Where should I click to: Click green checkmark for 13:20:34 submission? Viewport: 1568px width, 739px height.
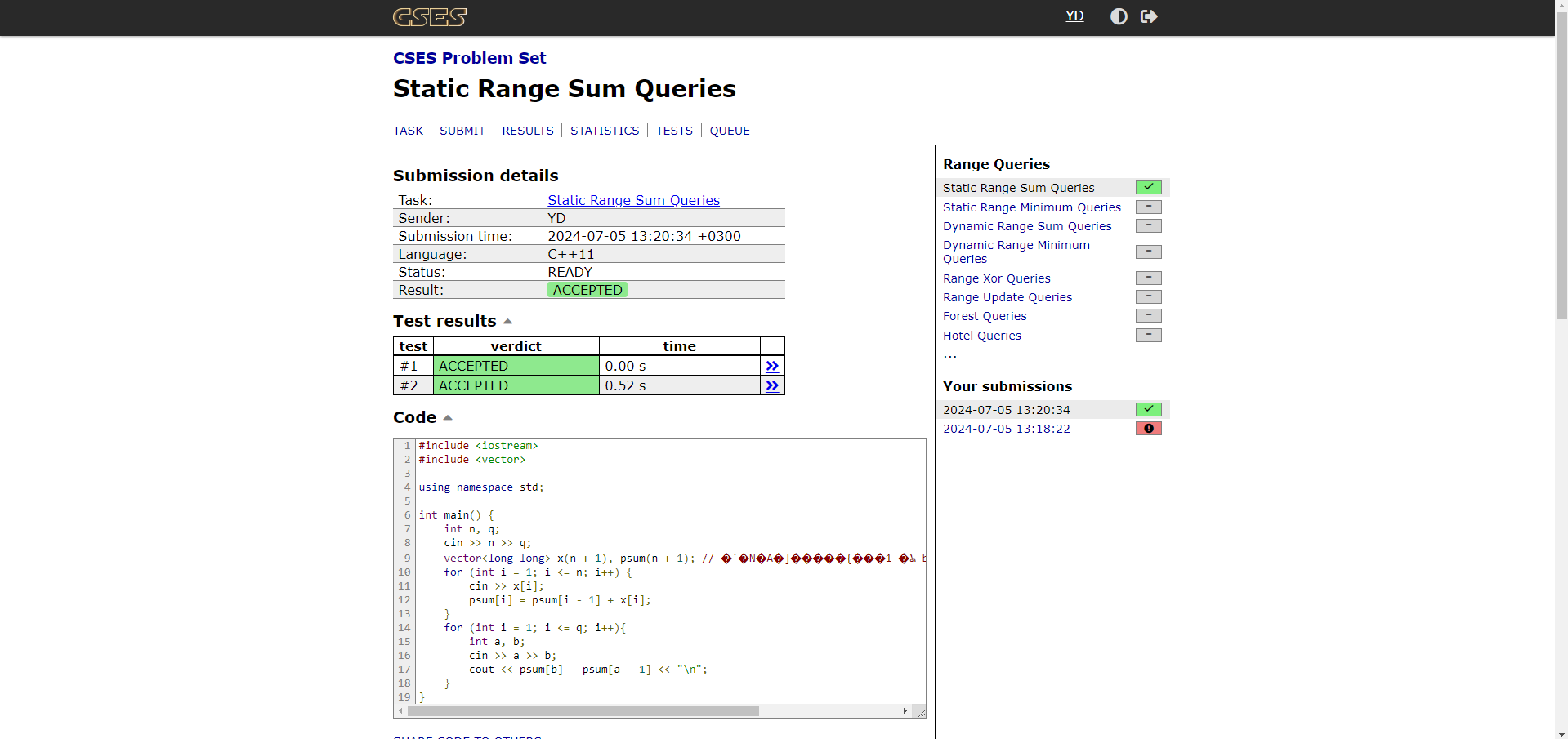click(1148, 409)
